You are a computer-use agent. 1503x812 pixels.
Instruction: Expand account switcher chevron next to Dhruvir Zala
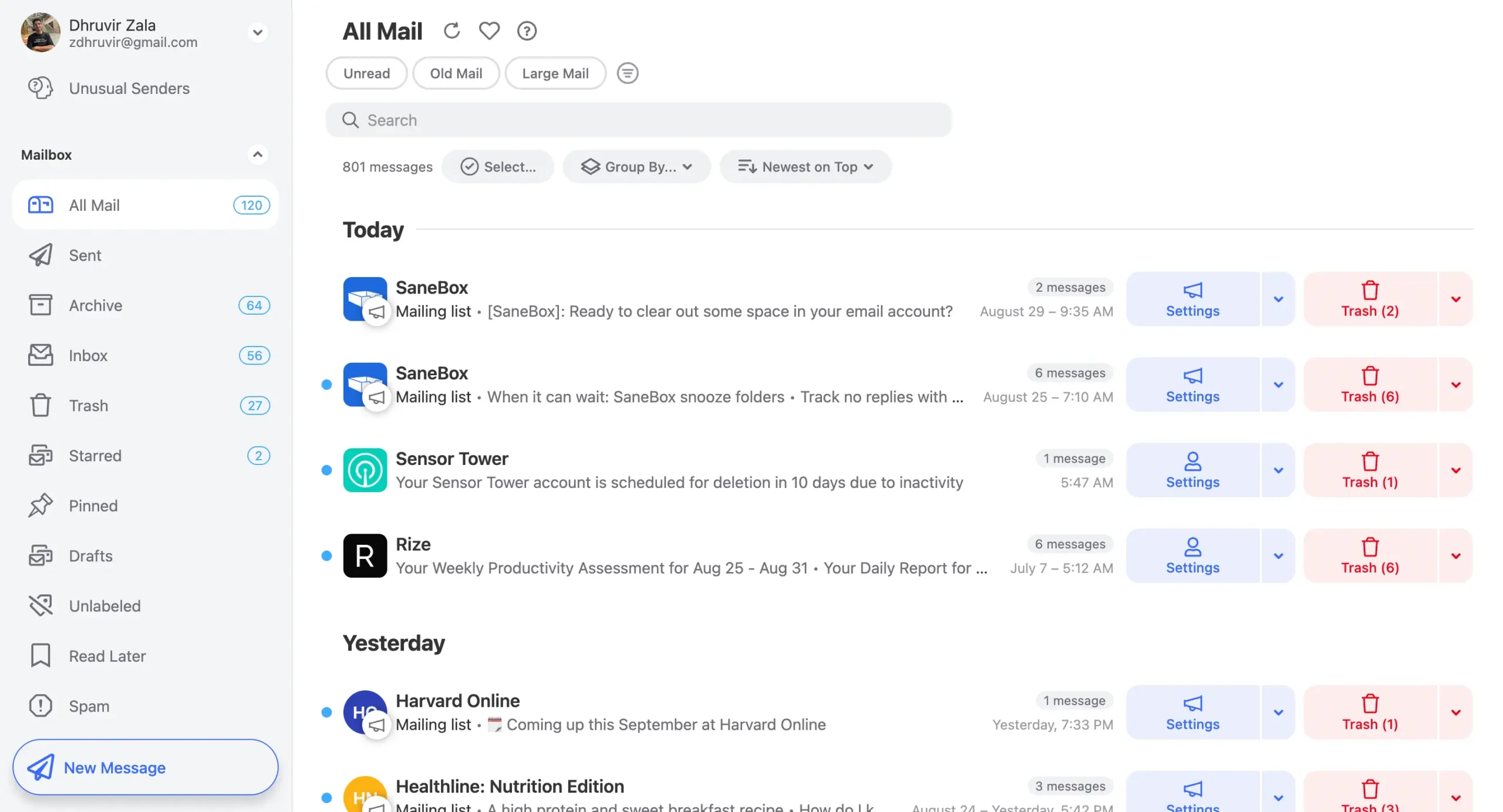click(x=257, y=32)
